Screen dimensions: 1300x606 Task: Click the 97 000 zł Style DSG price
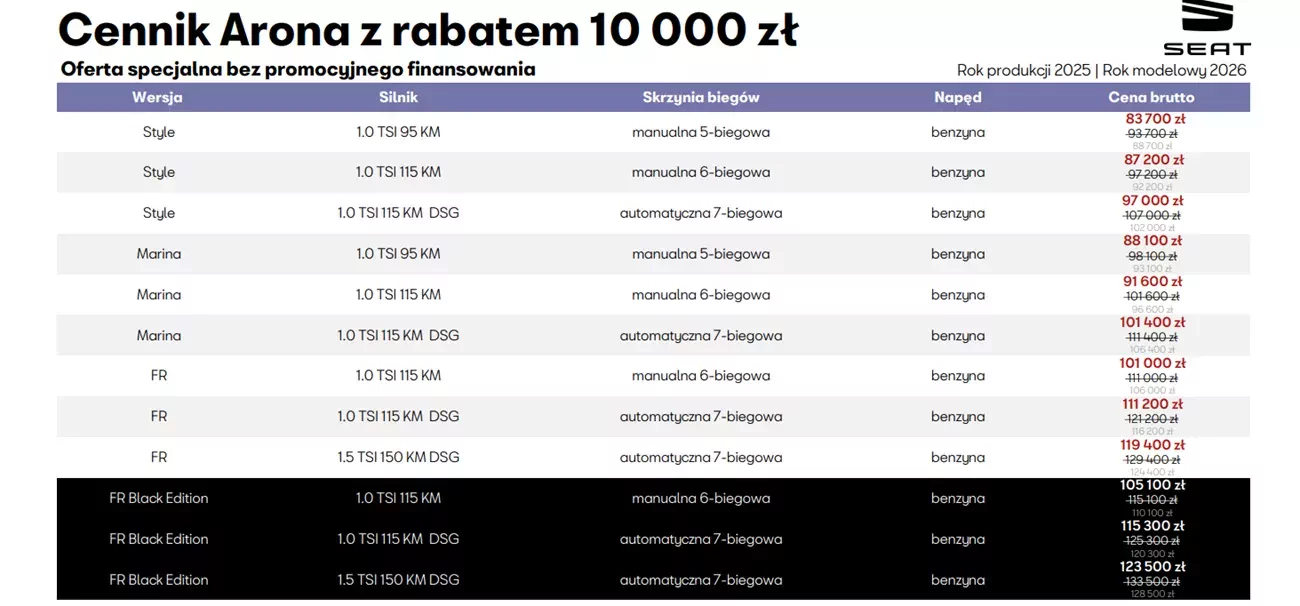(x=1153, y=201)
